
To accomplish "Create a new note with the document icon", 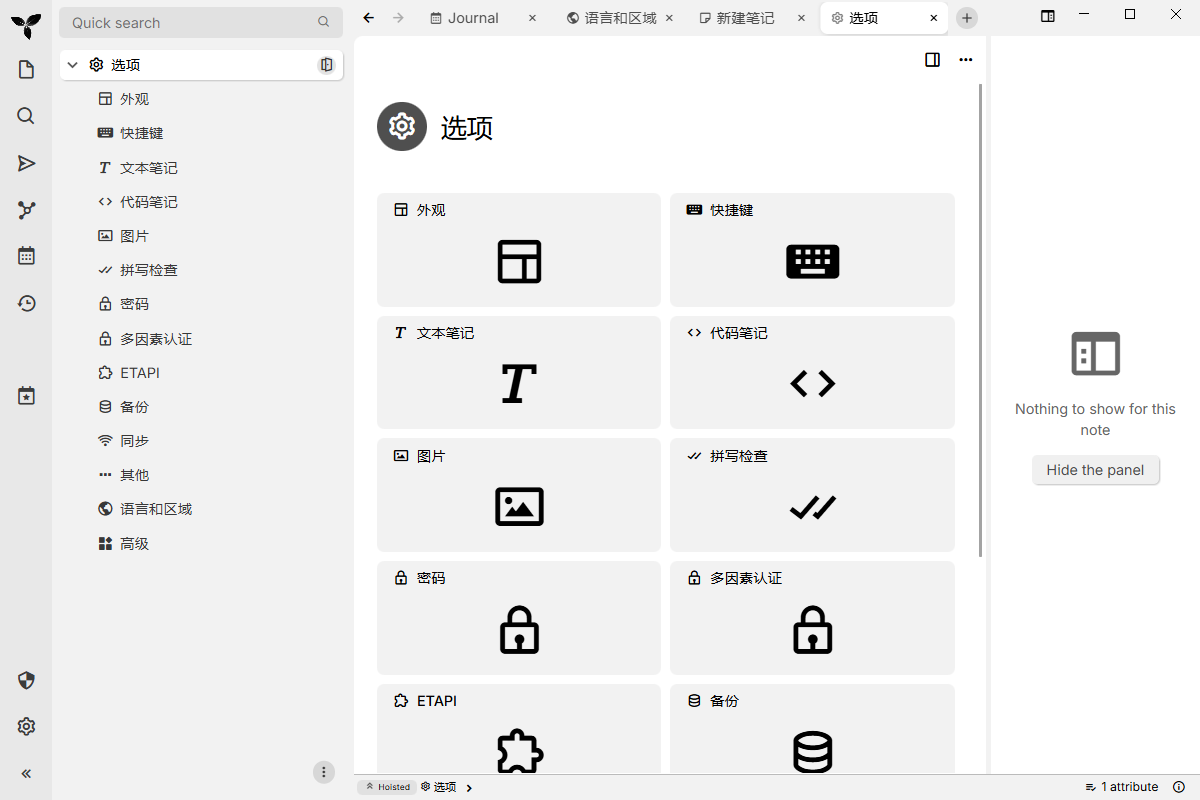I will (x=26, y=69).
